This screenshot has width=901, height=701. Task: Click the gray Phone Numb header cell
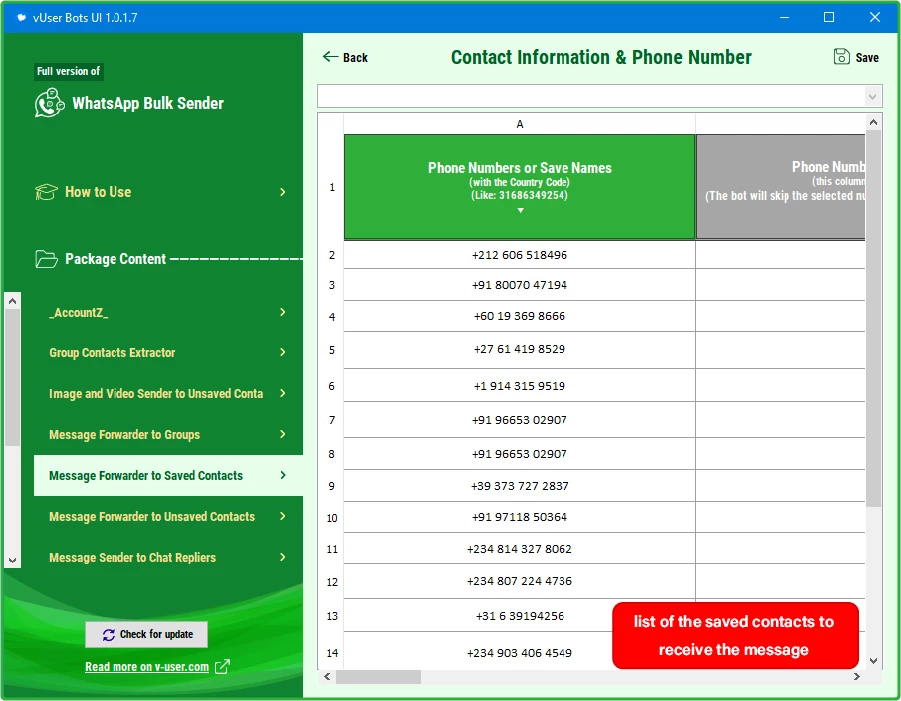[x=780, y=187]
